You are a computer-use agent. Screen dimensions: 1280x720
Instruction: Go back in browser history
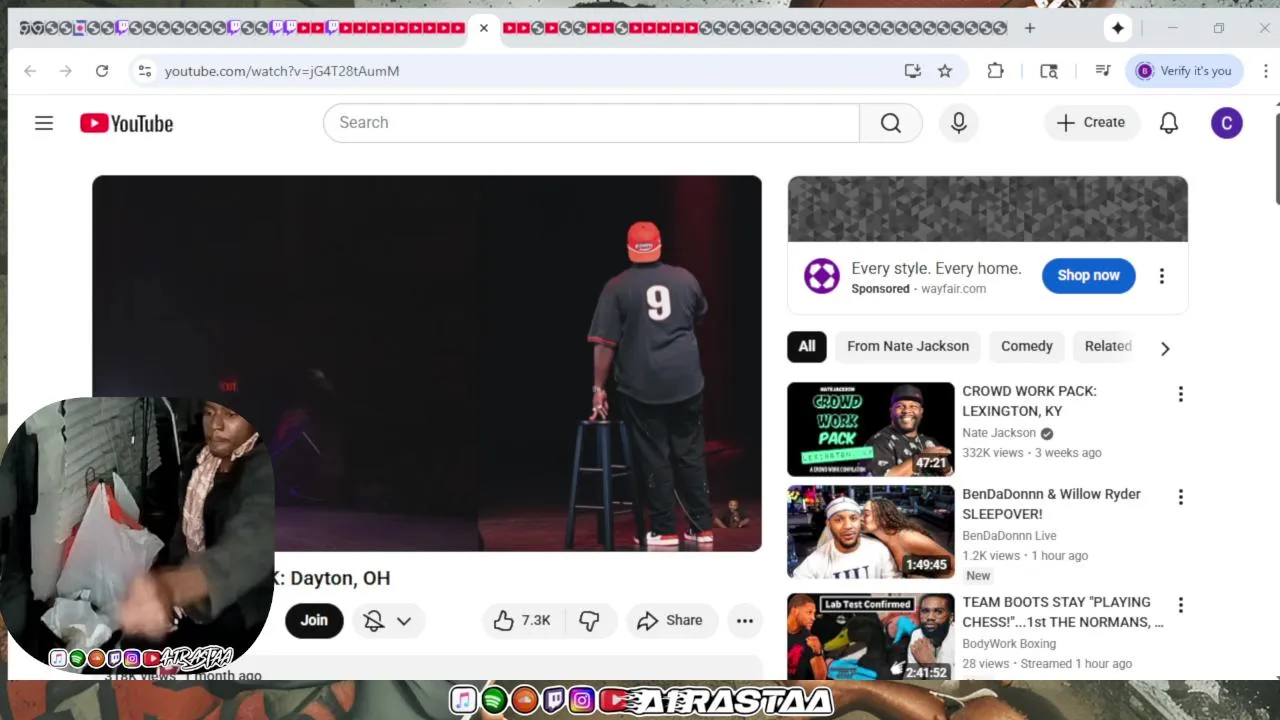[x=30, y=71]
